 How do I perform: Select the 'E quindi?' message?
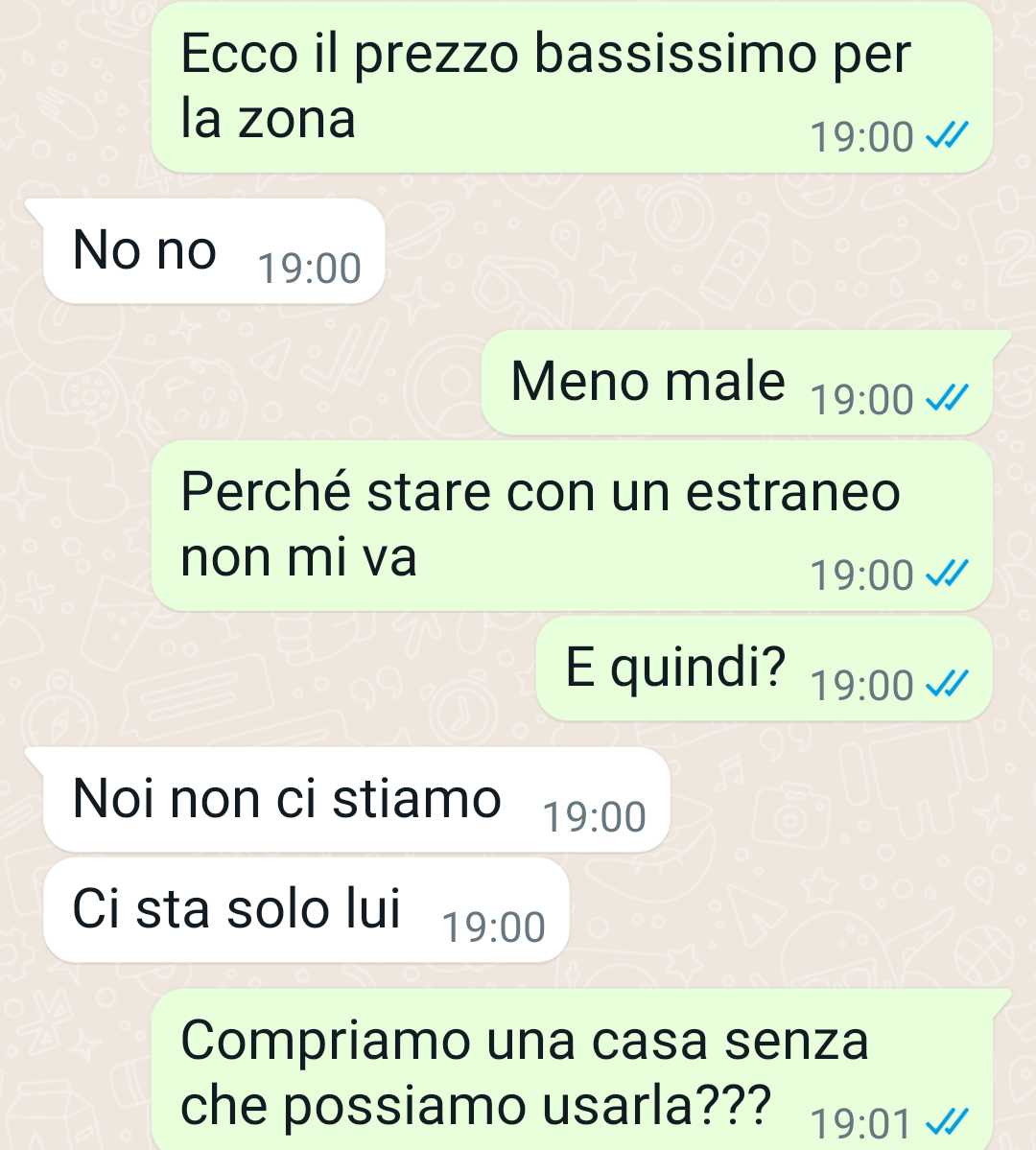click(x=765, y=669)
